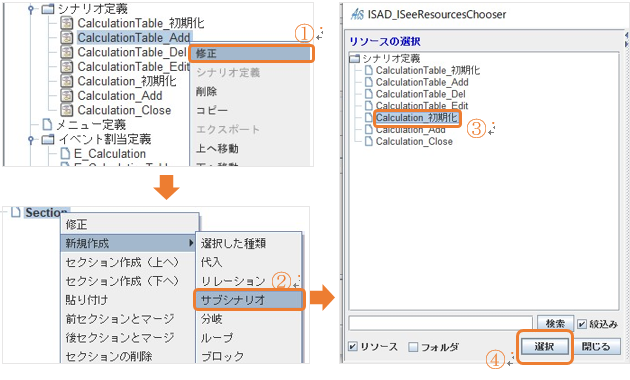
Task: Select CalculationTable_初期化 text in resource chooser
Action: tap(428, 70)
